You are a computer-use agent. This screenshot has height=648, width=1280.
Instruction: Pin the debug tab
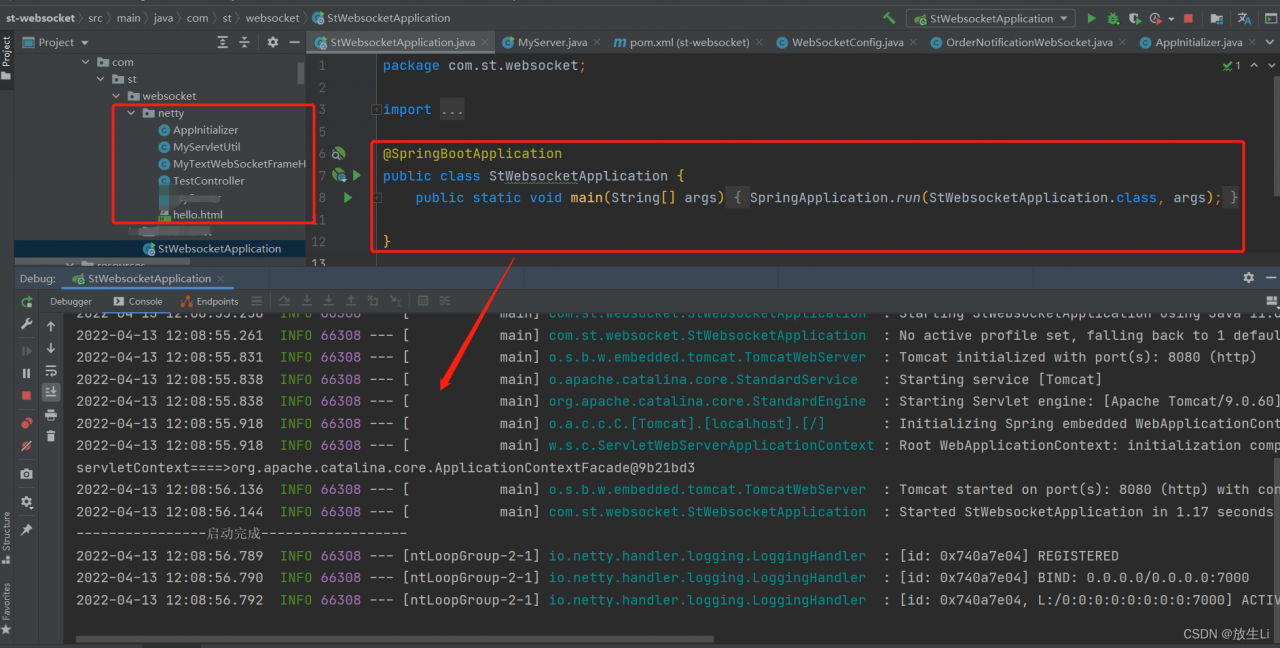coord(26,529)
